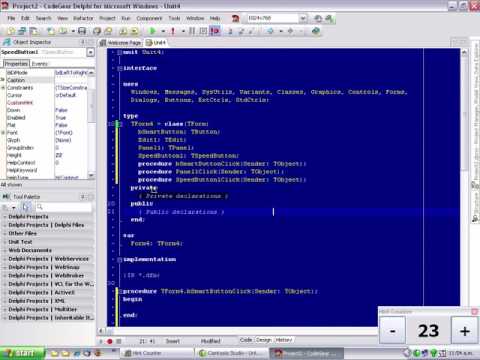Click the Save Desktop icon beside layout combo
The height and width of the screenshot is (360, 480).
point(318,18)
